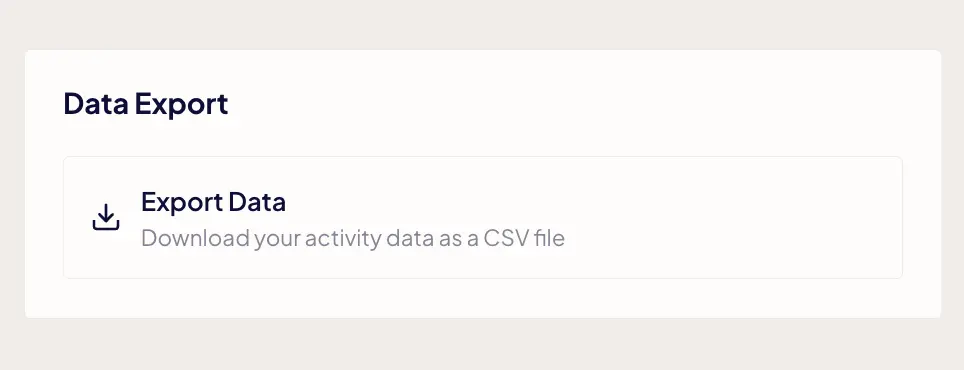The height and width of the screenshot is (370, 964).
Task: Choose the Export Data row in the panel
Action: click(483, 217)
